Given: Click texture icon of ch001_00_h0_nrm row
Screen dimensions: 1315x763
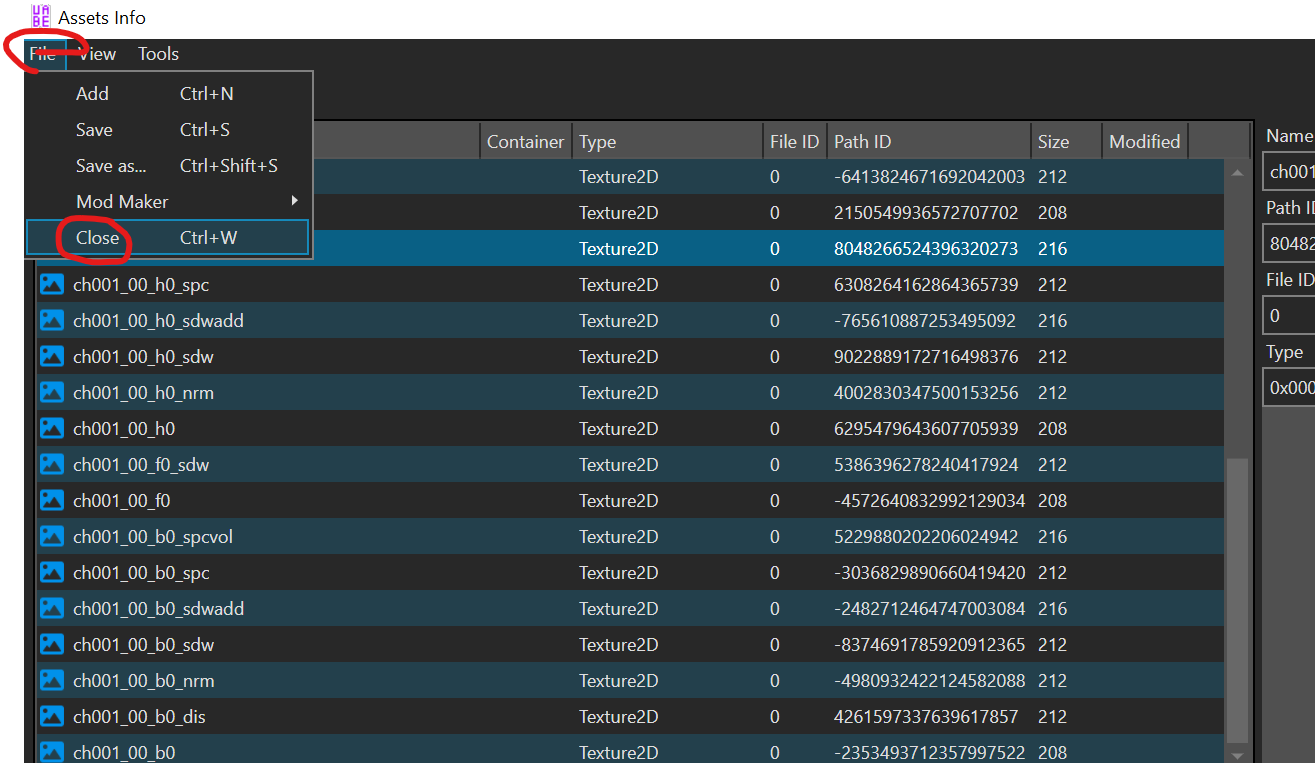Looking at the screenshot, I should [51, 393].
